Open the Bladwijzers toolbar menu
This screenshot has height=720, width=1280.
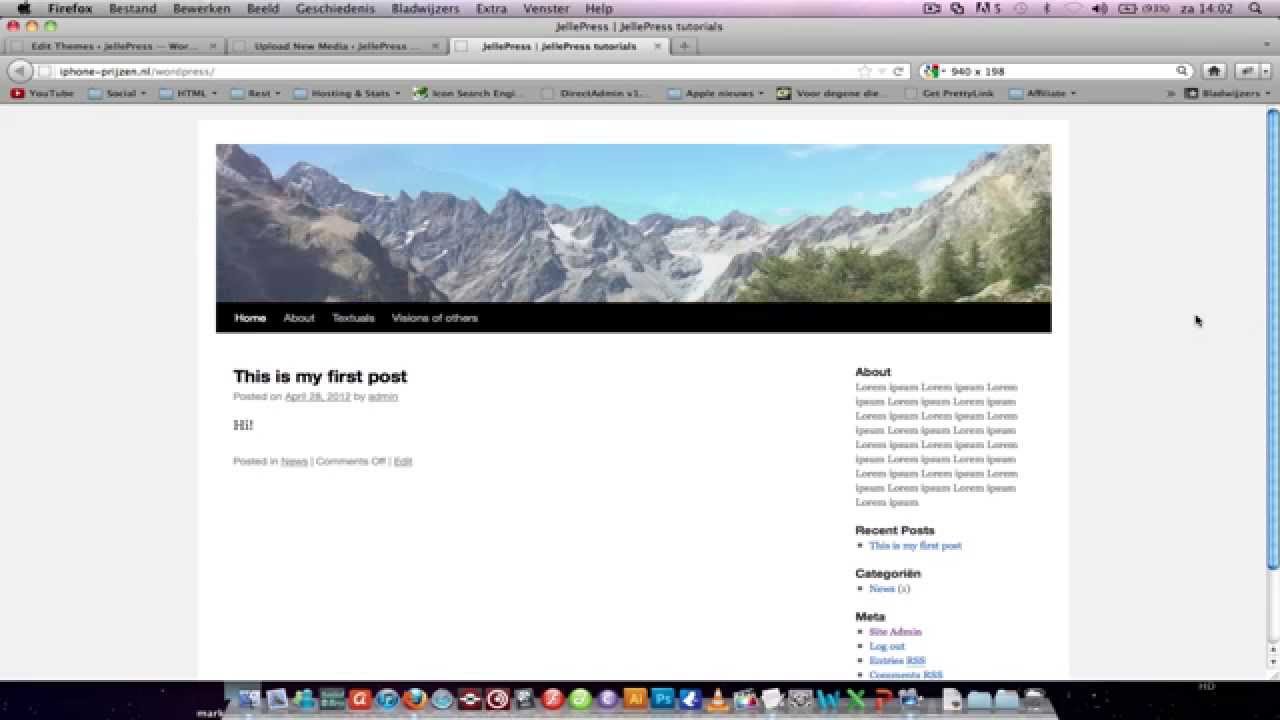(1227, 93)
